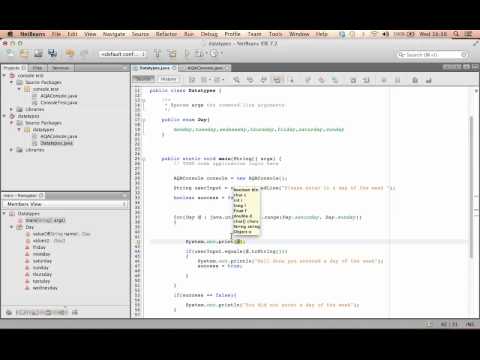Open the Members View dropdown in Navigator

point(65,204)
